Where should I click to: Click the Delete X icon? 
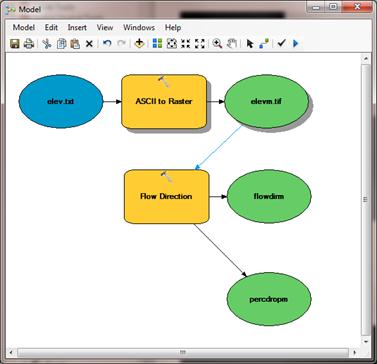pos(89,44)
